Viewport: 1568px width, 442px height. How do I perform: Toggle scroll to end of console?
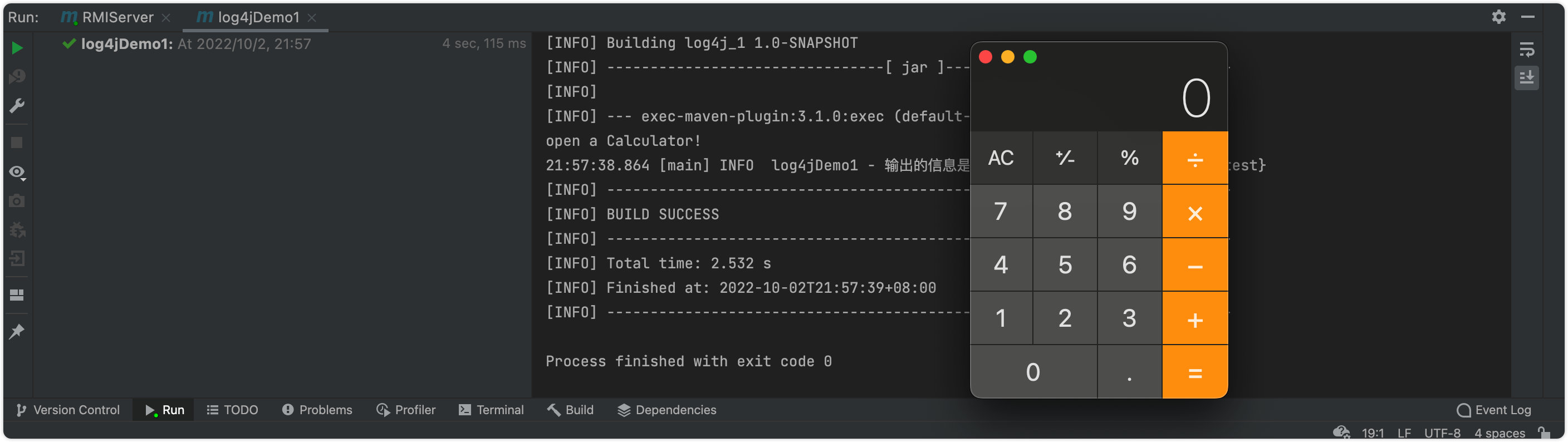1526,78
